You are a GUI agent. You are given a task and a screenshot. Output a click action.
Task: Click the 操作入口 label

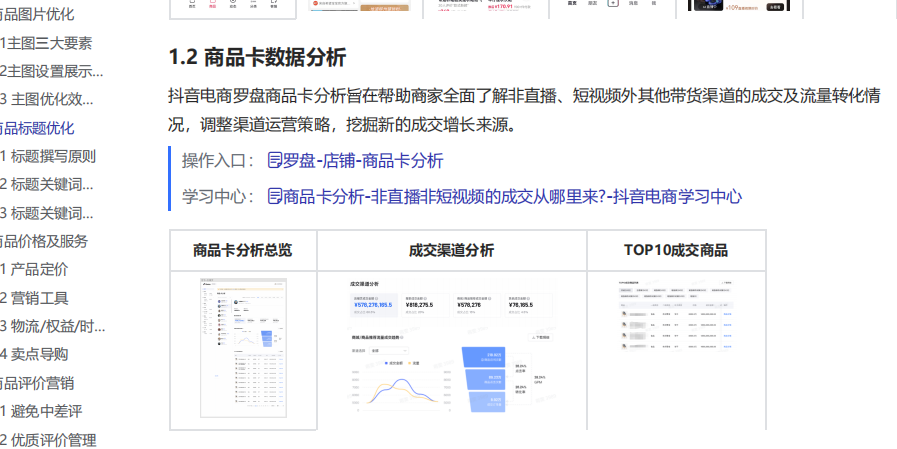click(x=219, y=161)
